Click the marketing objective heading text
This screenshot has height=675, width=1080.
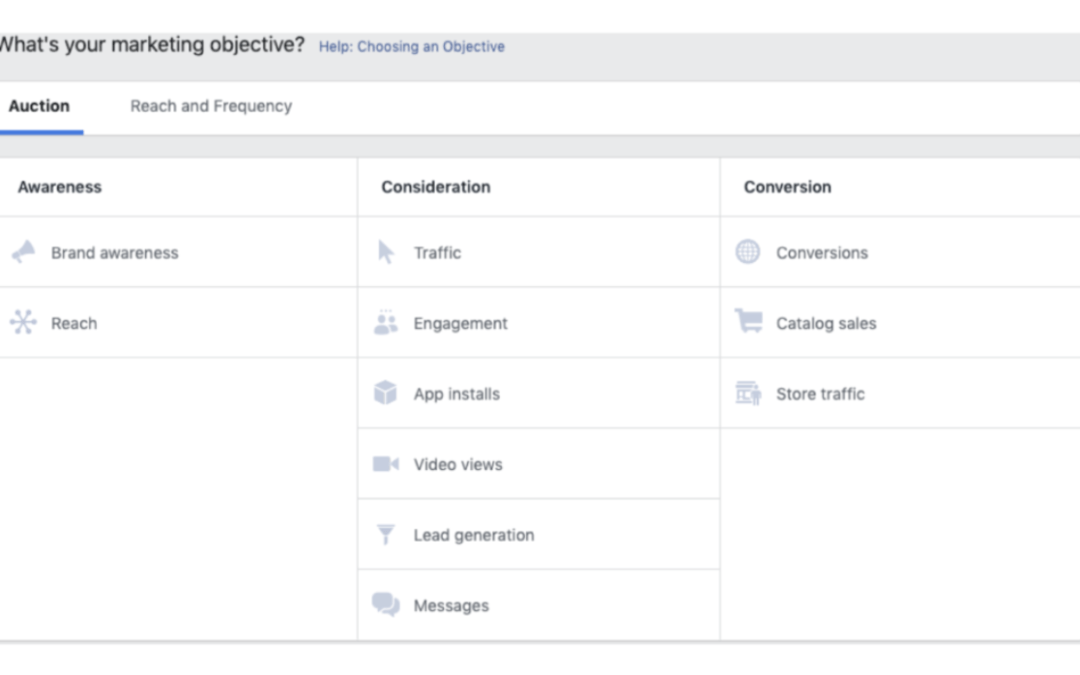pos(151,45)
